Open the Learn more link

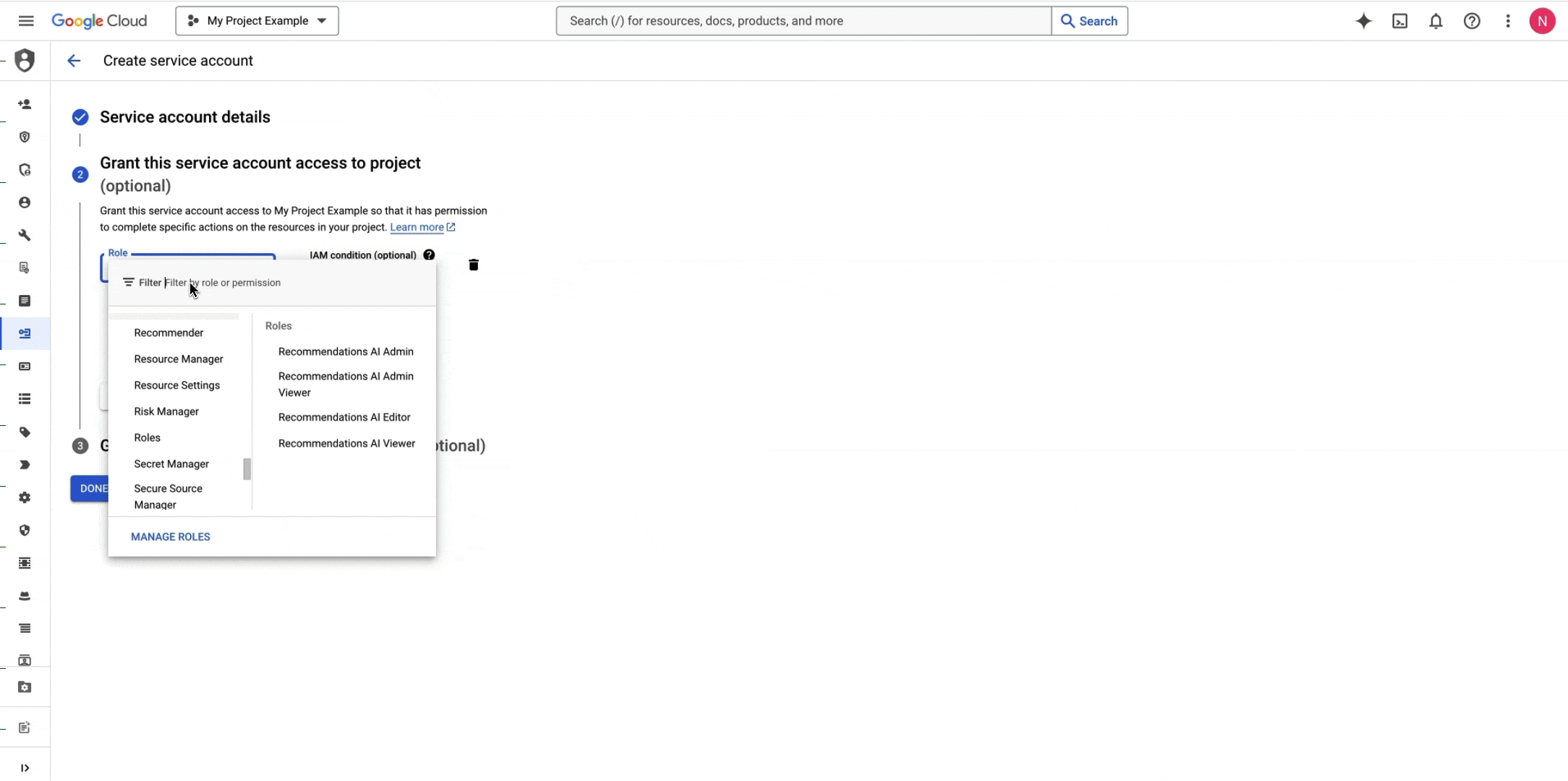(417, 227)
